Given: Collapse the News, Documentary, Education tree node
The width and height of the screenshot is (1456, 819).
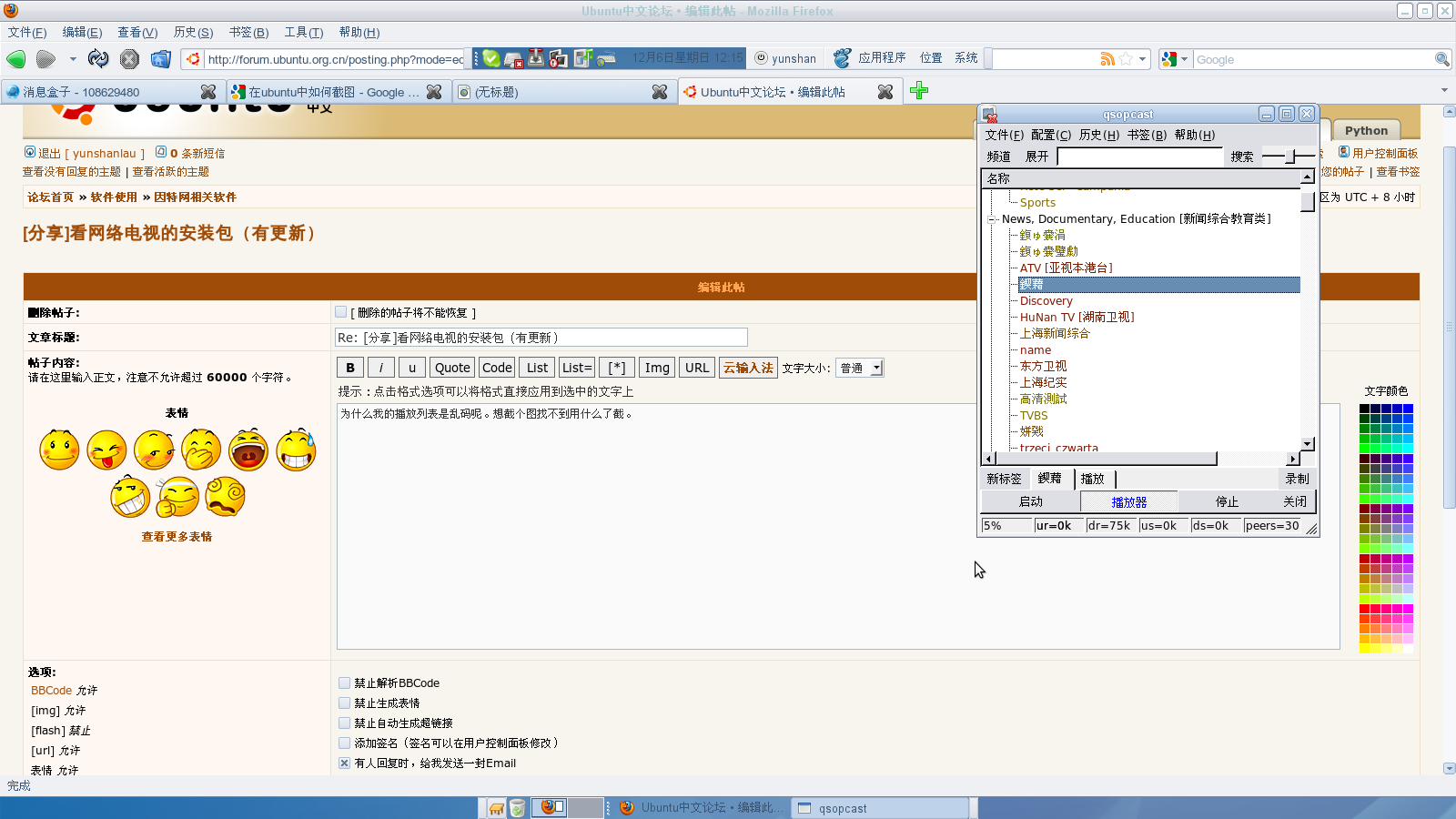Looking at the screenshot, I should pyautogui.click(x=992, y=219).
